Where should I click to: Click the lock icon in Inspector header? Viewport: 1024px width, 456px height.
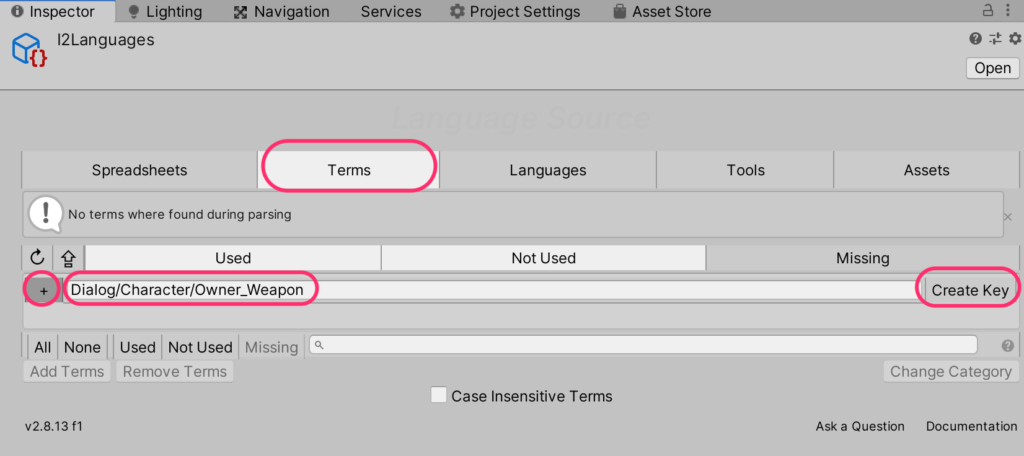[989, 11]
